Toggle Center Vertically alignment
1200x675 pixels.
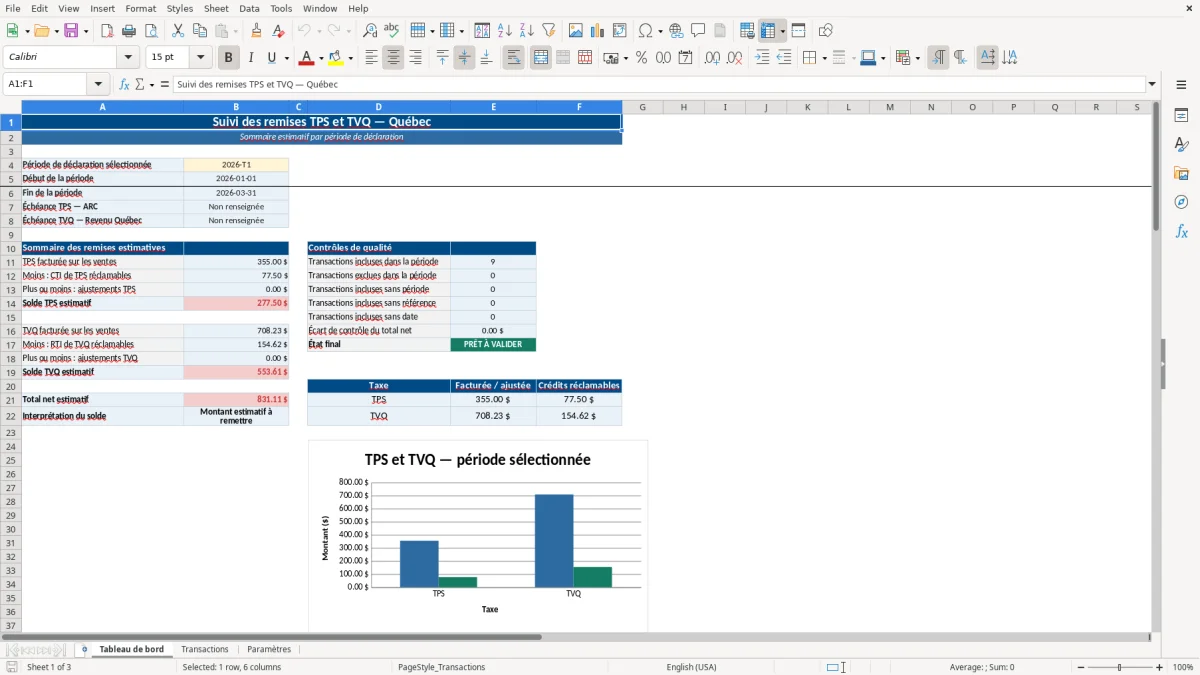pyautogui.click(x=464, y=58)
